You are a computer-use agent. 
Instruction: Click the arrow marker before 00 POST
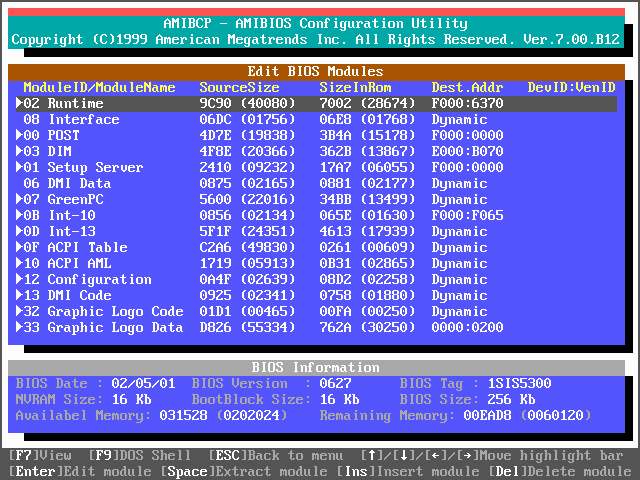(x=19, y=135)
